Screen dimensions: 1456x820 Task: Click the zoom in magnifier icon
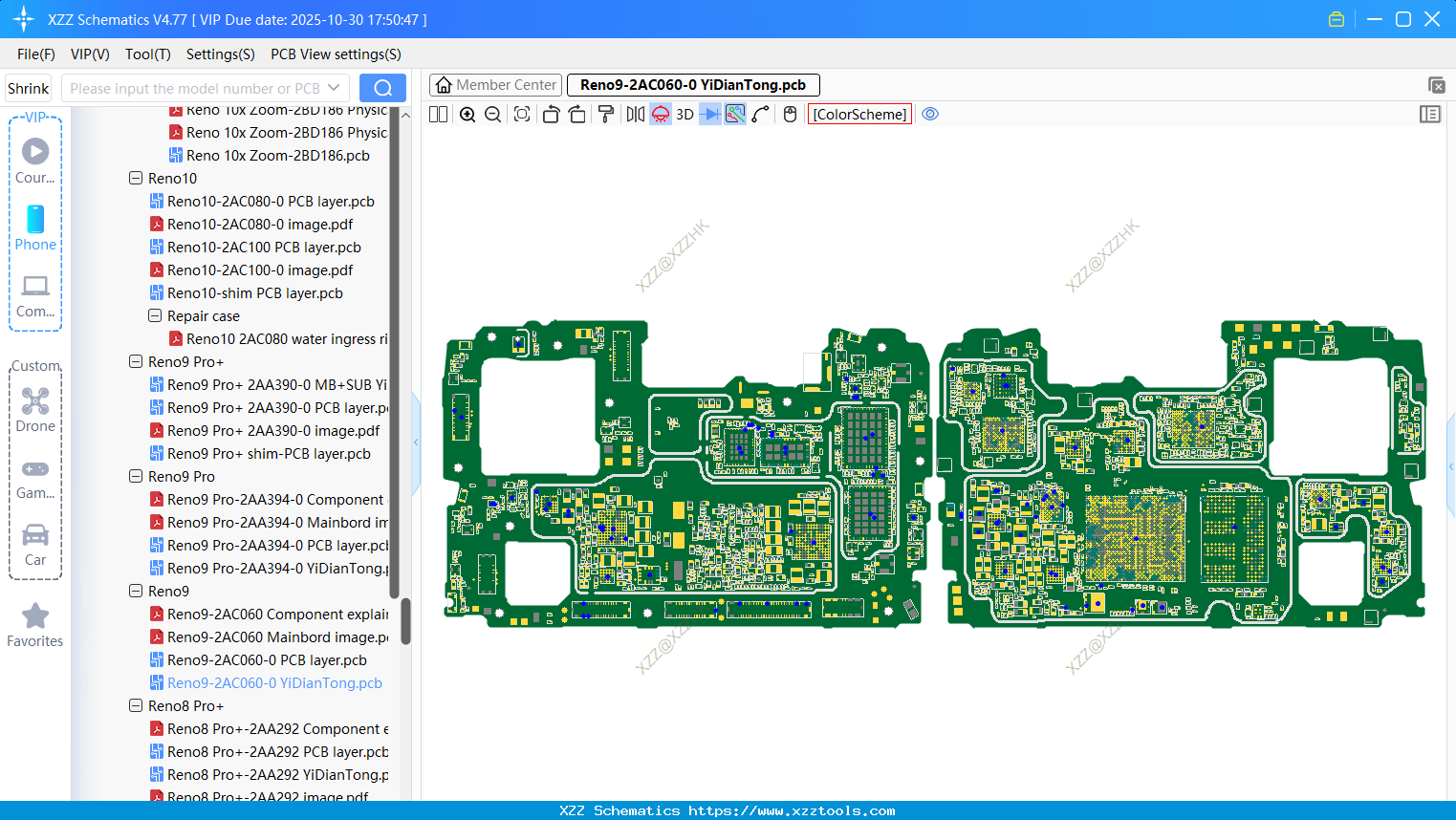tap(467, 115)
